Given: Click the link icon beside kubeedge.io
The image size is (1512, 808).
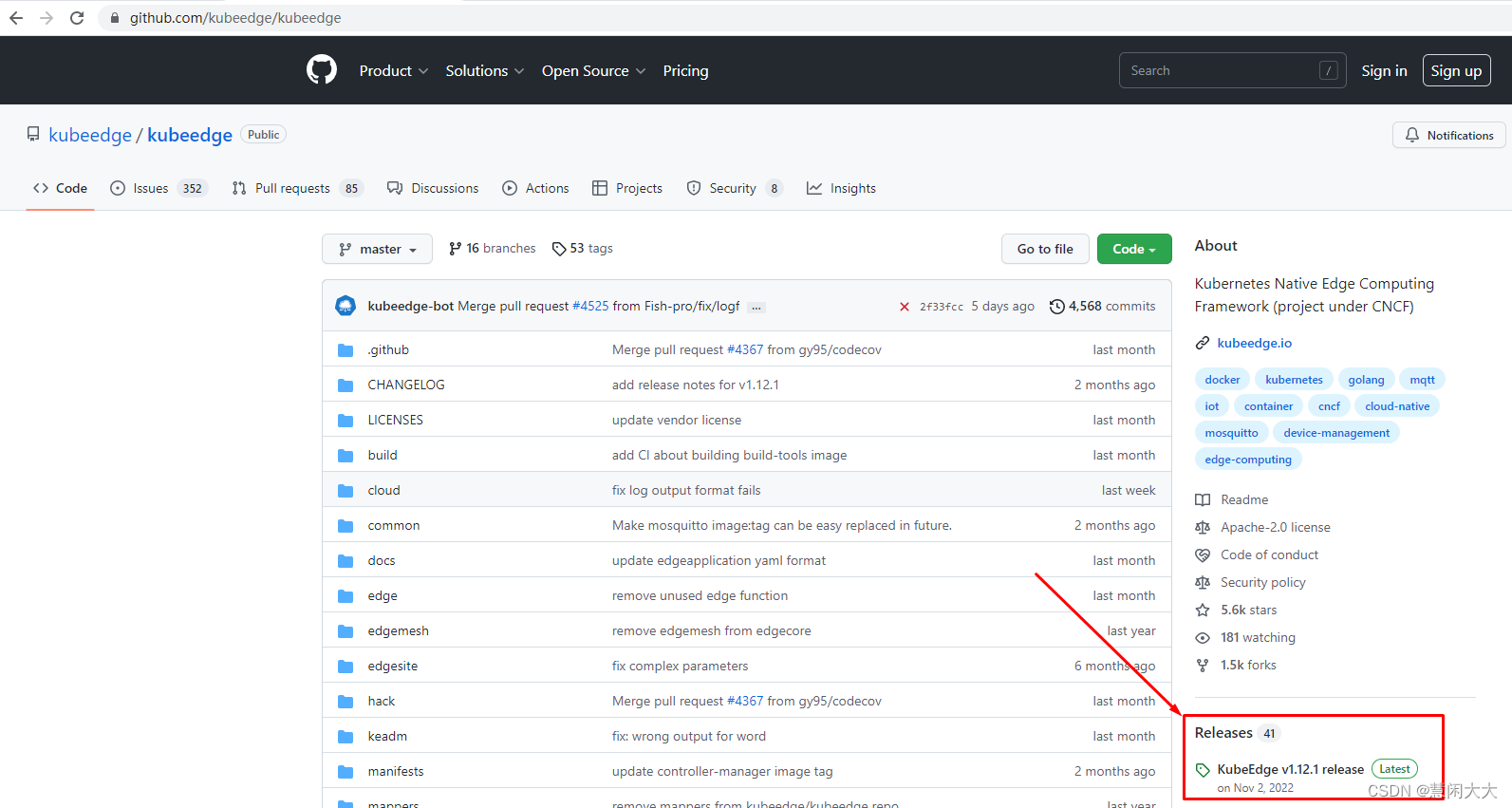Looking at the screenshot, I should 1203,343.
